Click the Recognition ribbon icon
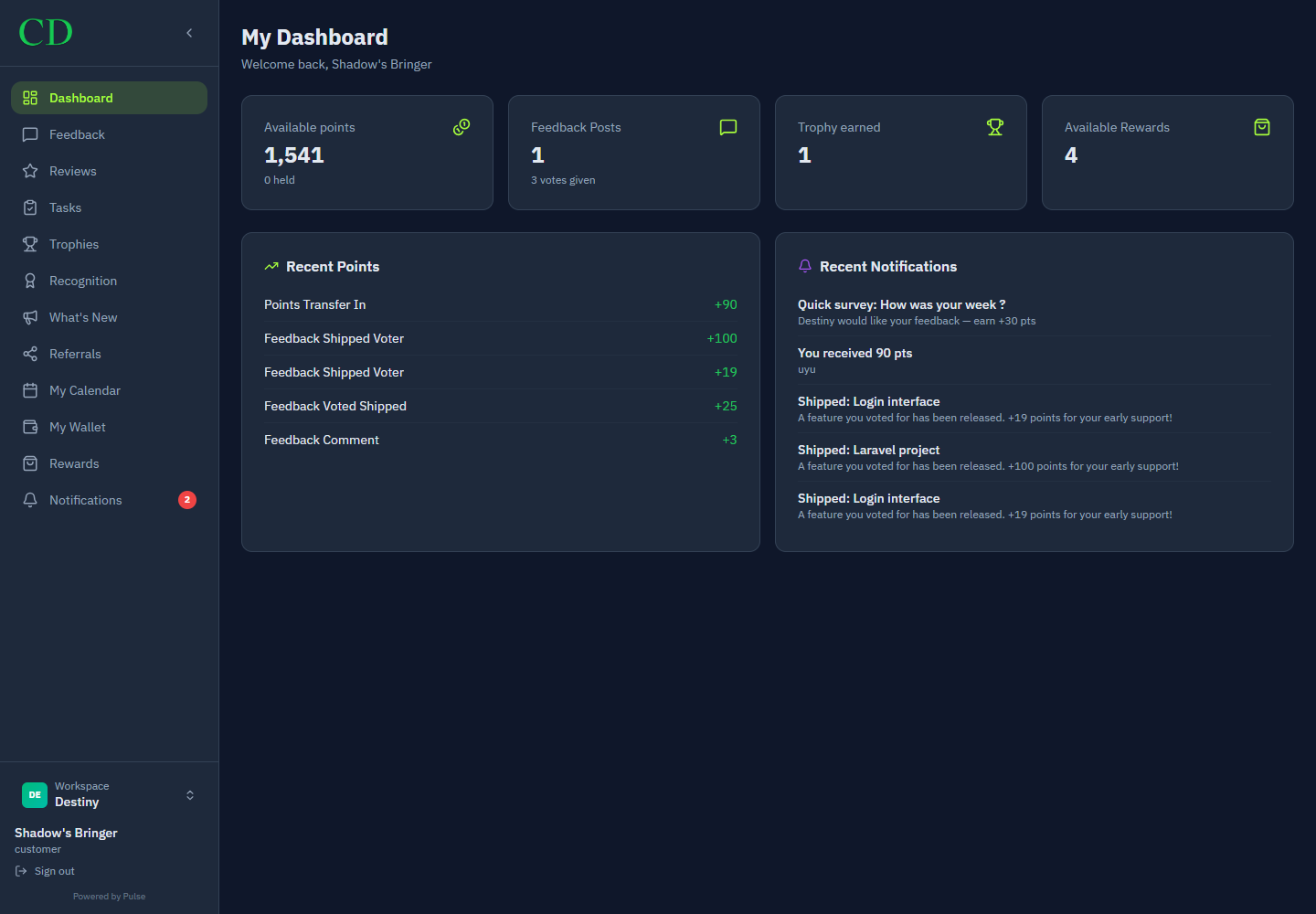The width and height of the screenshot is (1316, 914). pyautogui.click(x=30, y=281)
